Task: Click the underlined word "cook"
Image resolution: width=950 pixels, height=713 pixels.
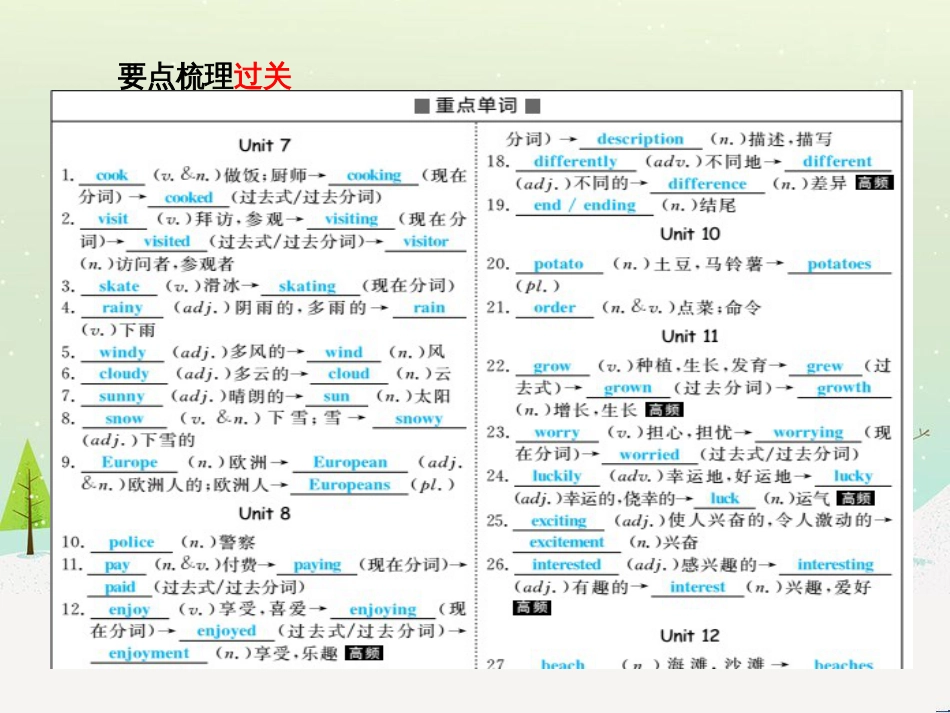Action: [x=112, y=175]
